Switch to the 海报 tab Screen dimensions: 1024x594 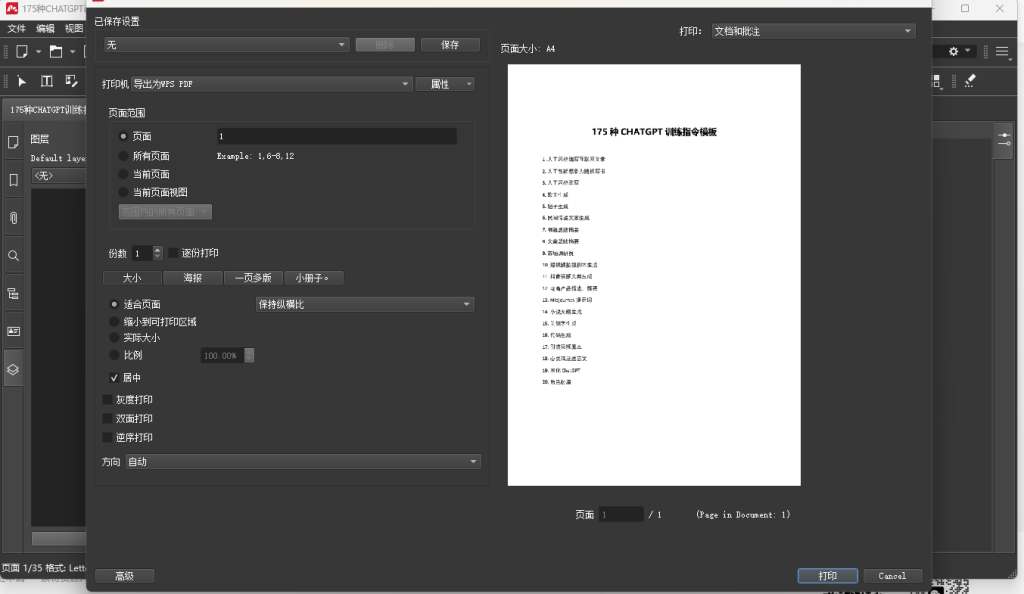pyautogui.click(x=192, y=278)
